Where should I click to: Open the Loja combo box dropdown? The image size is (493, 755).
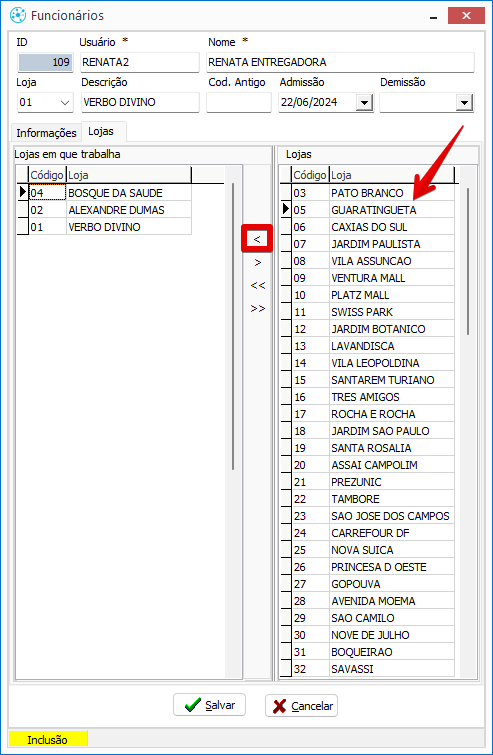[x=65, y=103]
